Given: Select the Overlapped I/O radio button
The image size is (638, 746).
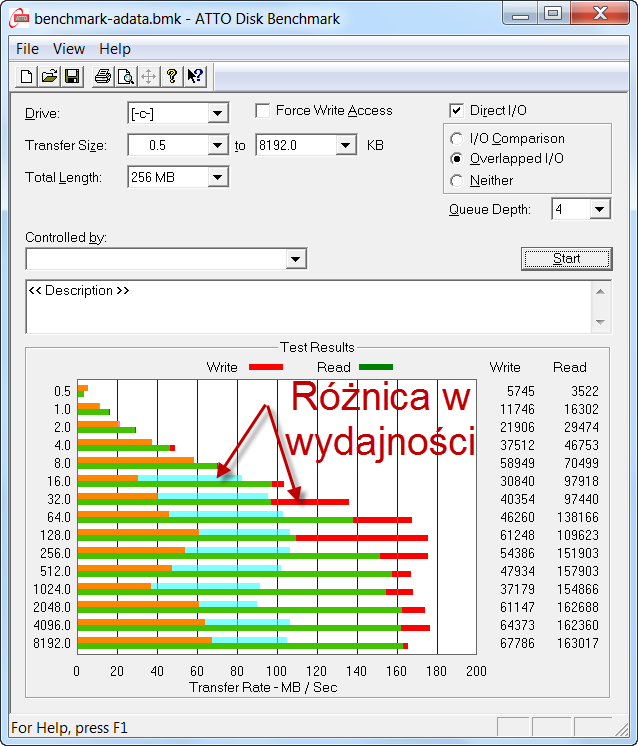Looking at the screenshot, I should 456,158.
